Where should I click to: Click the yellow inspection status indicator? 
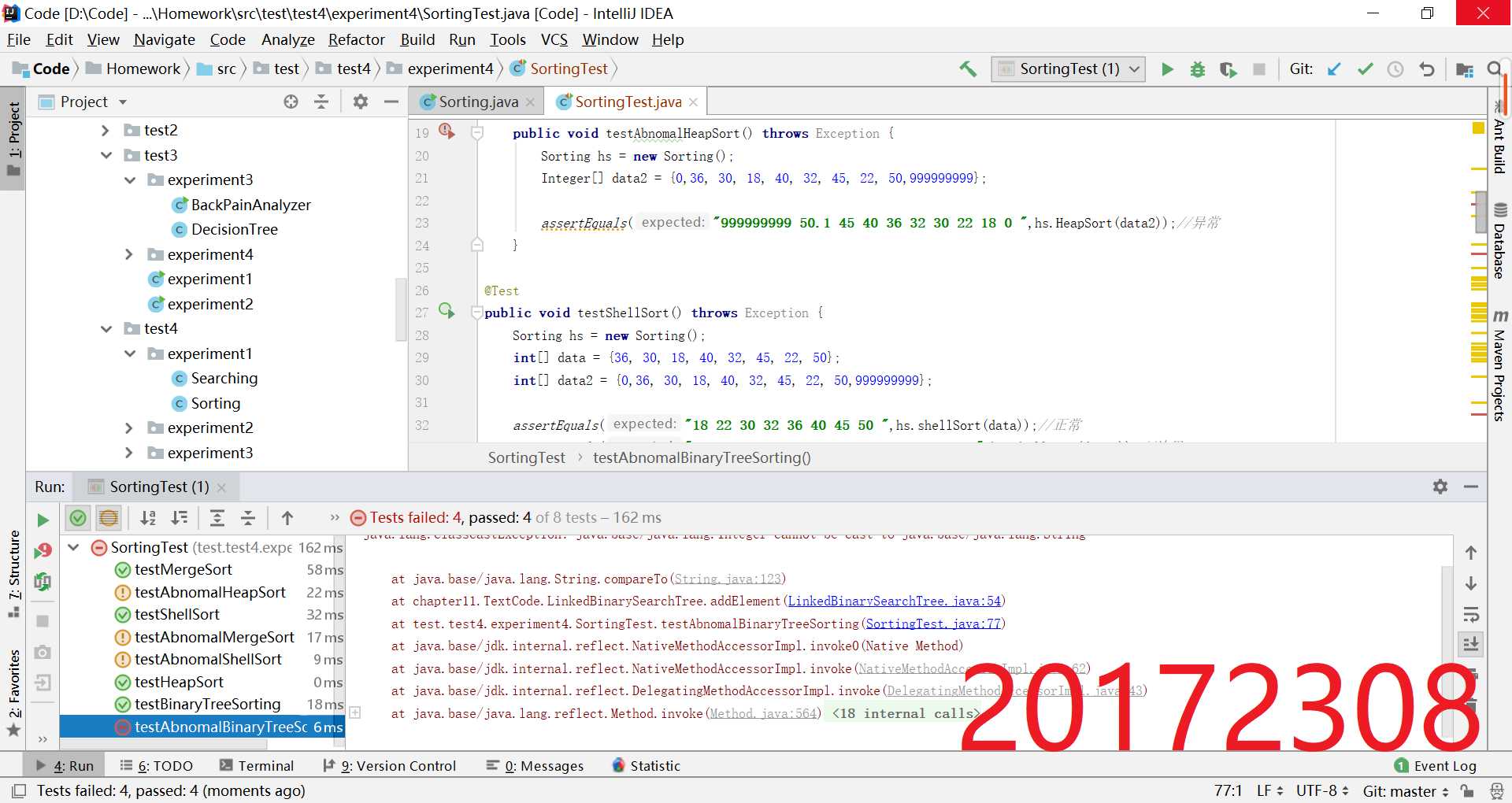pyautogui.click(x=1478, y=128)
